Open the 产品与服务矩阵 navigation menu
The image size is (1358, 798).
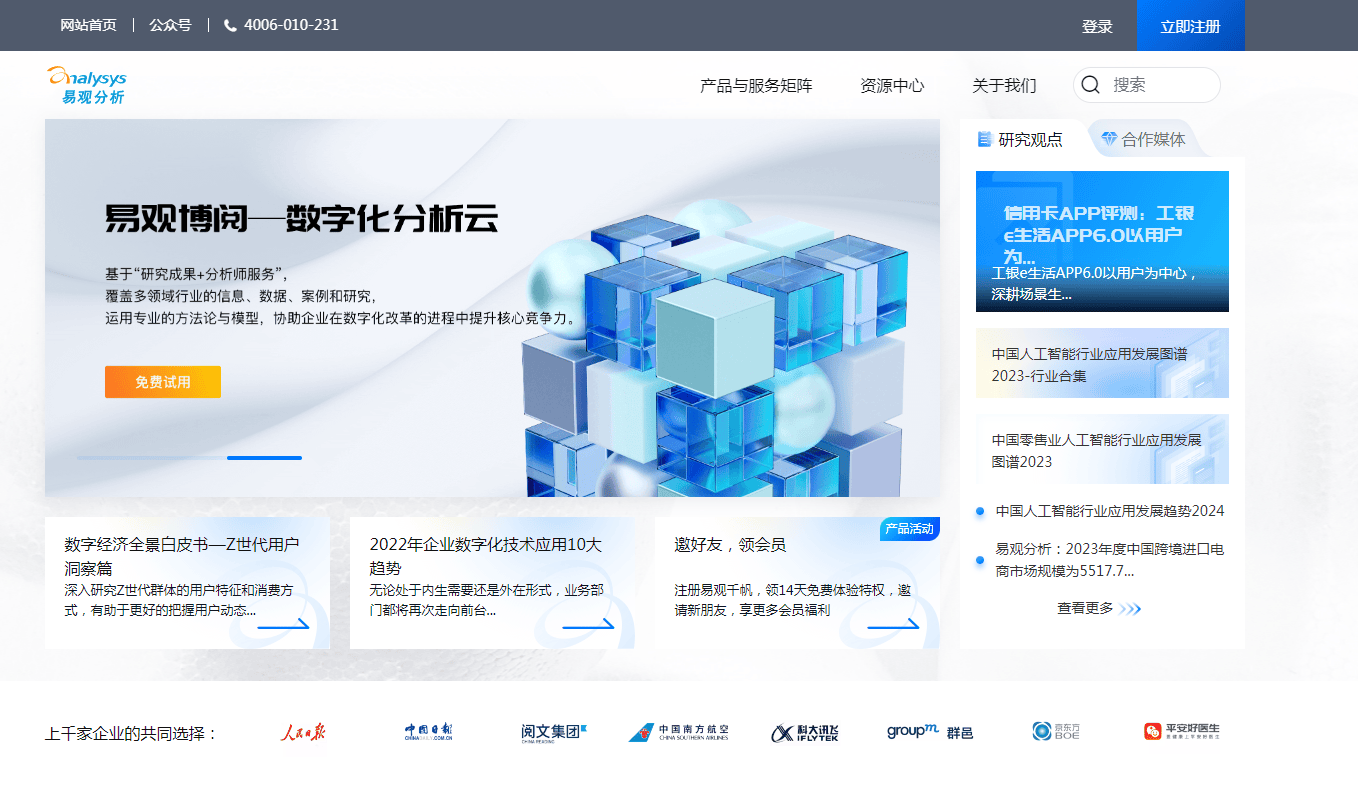coord(755,85)
